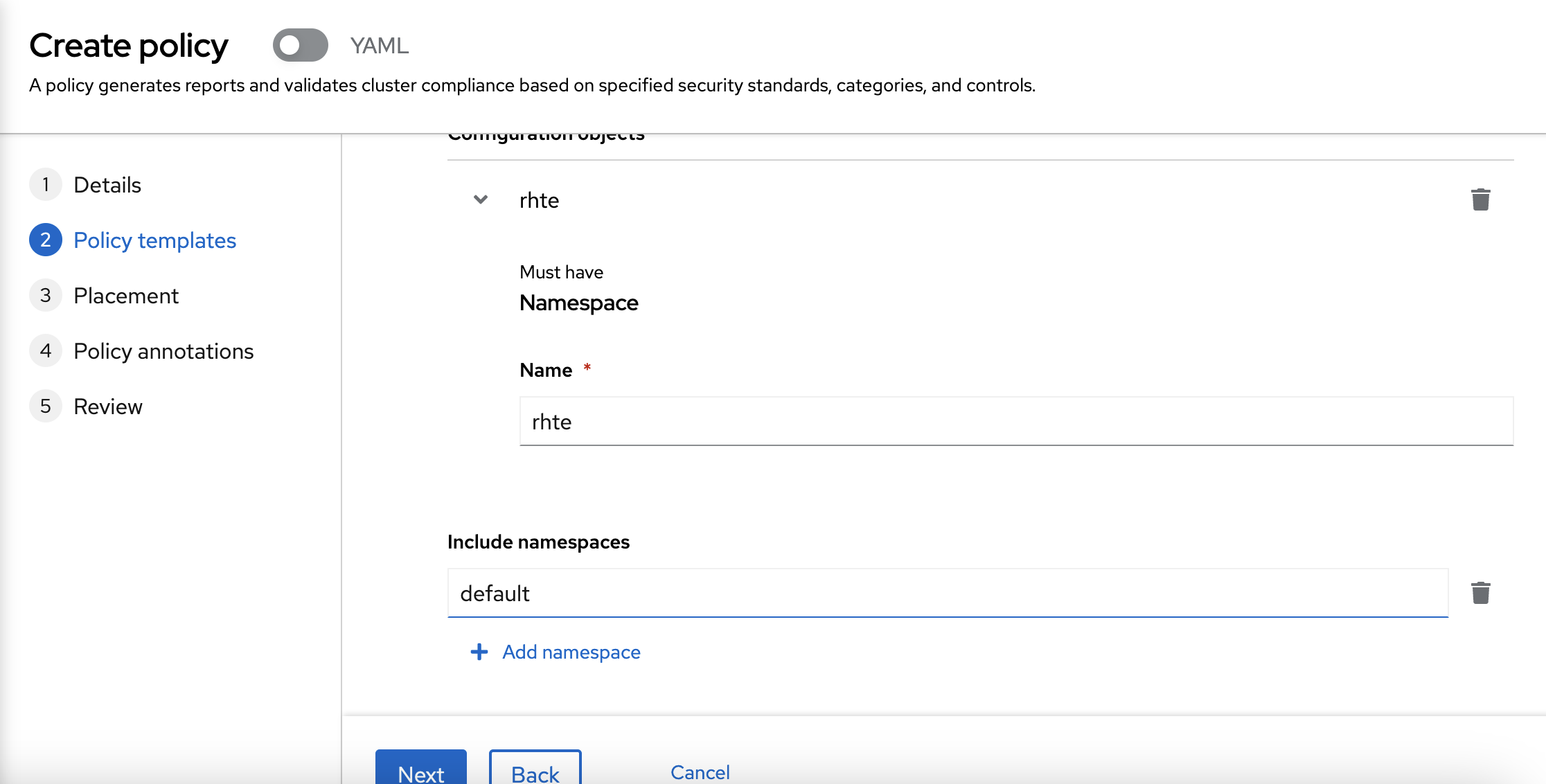Image resolution: width=1546 pixels, height=784 pixels.
Task: Click the Must have label
Action: [x=561, y=272]
